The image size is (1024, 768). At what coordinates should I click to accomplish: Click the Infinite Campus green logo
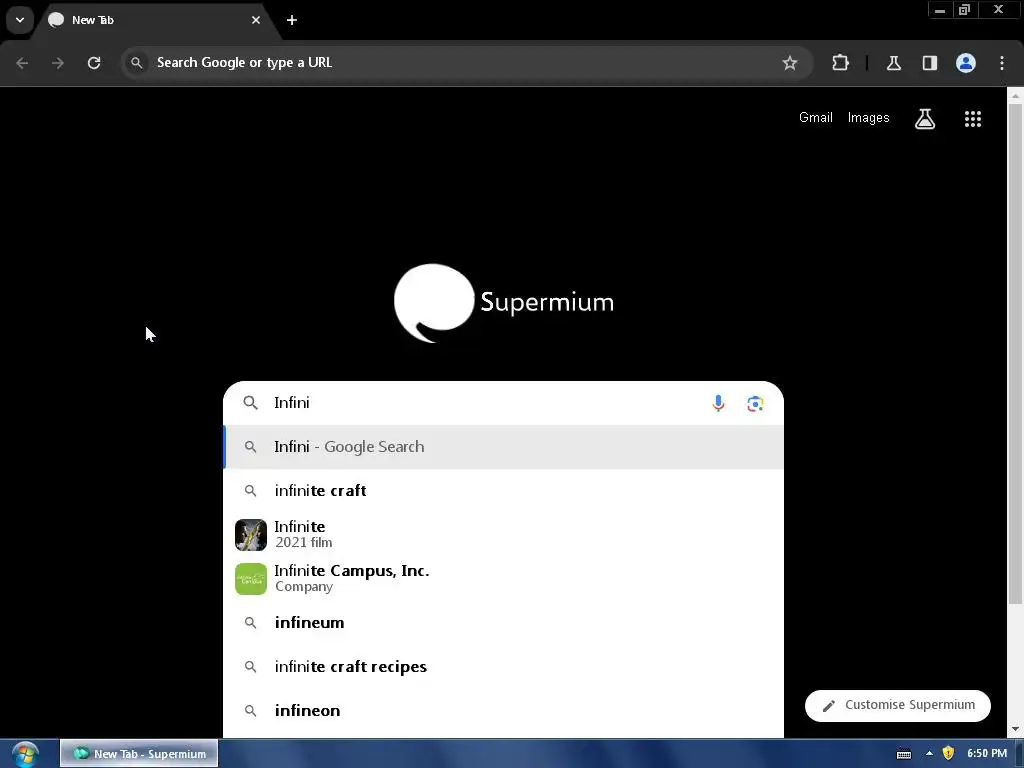(x=251, y=579)
